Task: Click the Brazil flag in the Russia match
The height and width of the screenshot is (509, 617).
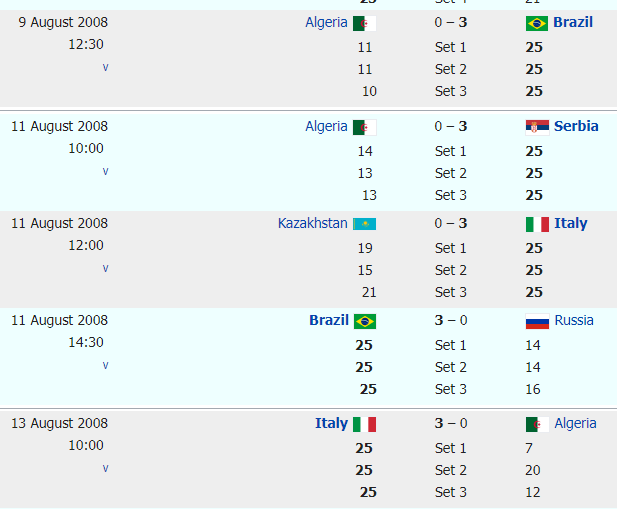Action: coord(364,321)
